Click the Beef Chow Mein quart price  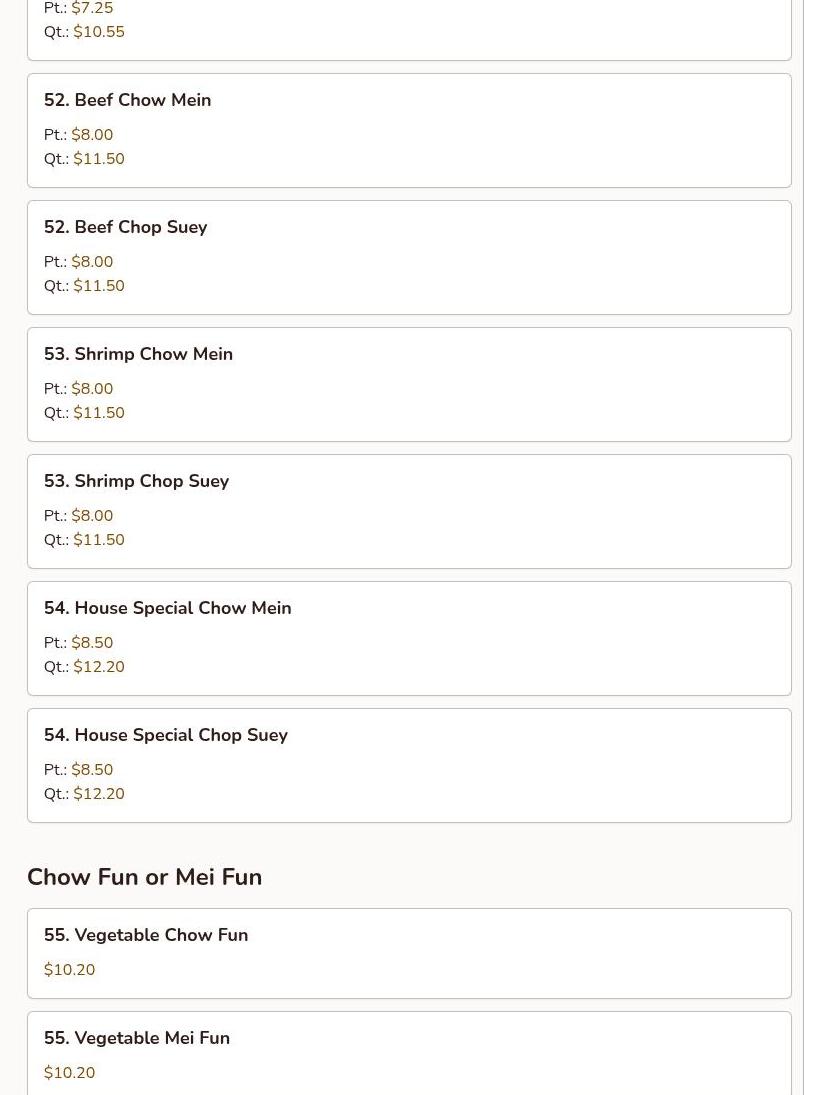(98, 159)
